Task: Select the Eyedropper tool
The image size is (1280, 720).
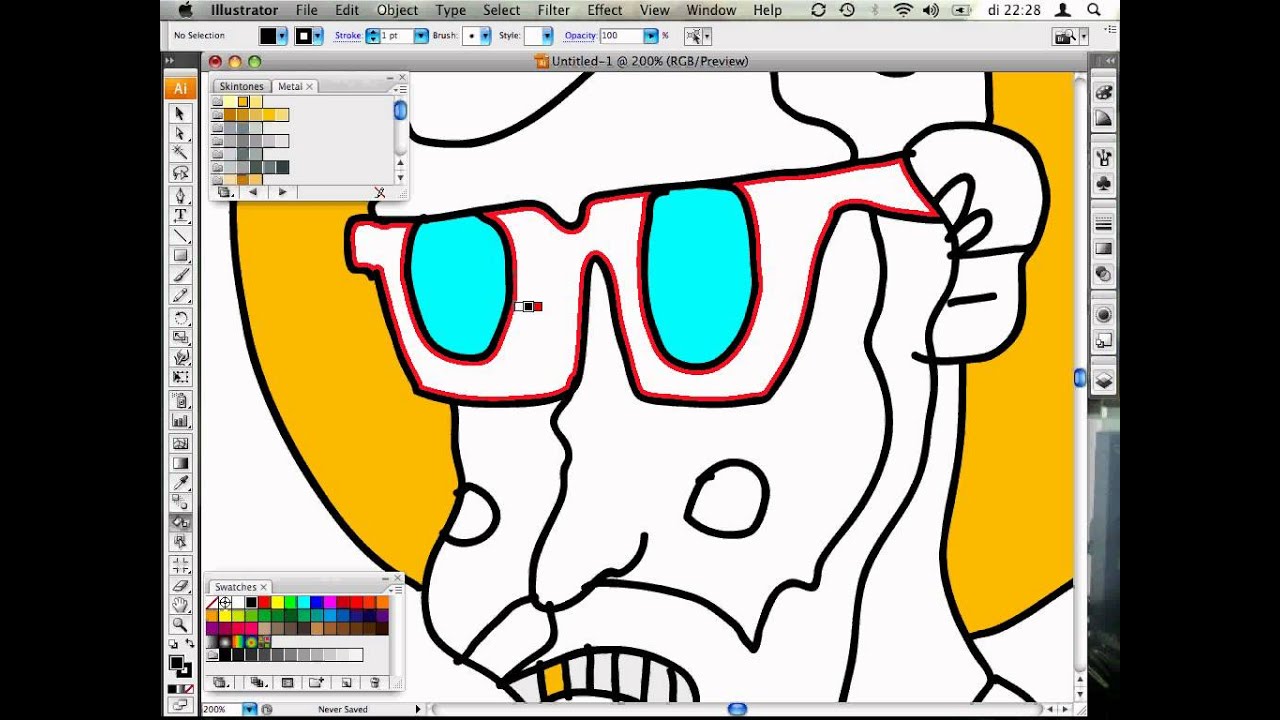Action: [x=181, y=483]
